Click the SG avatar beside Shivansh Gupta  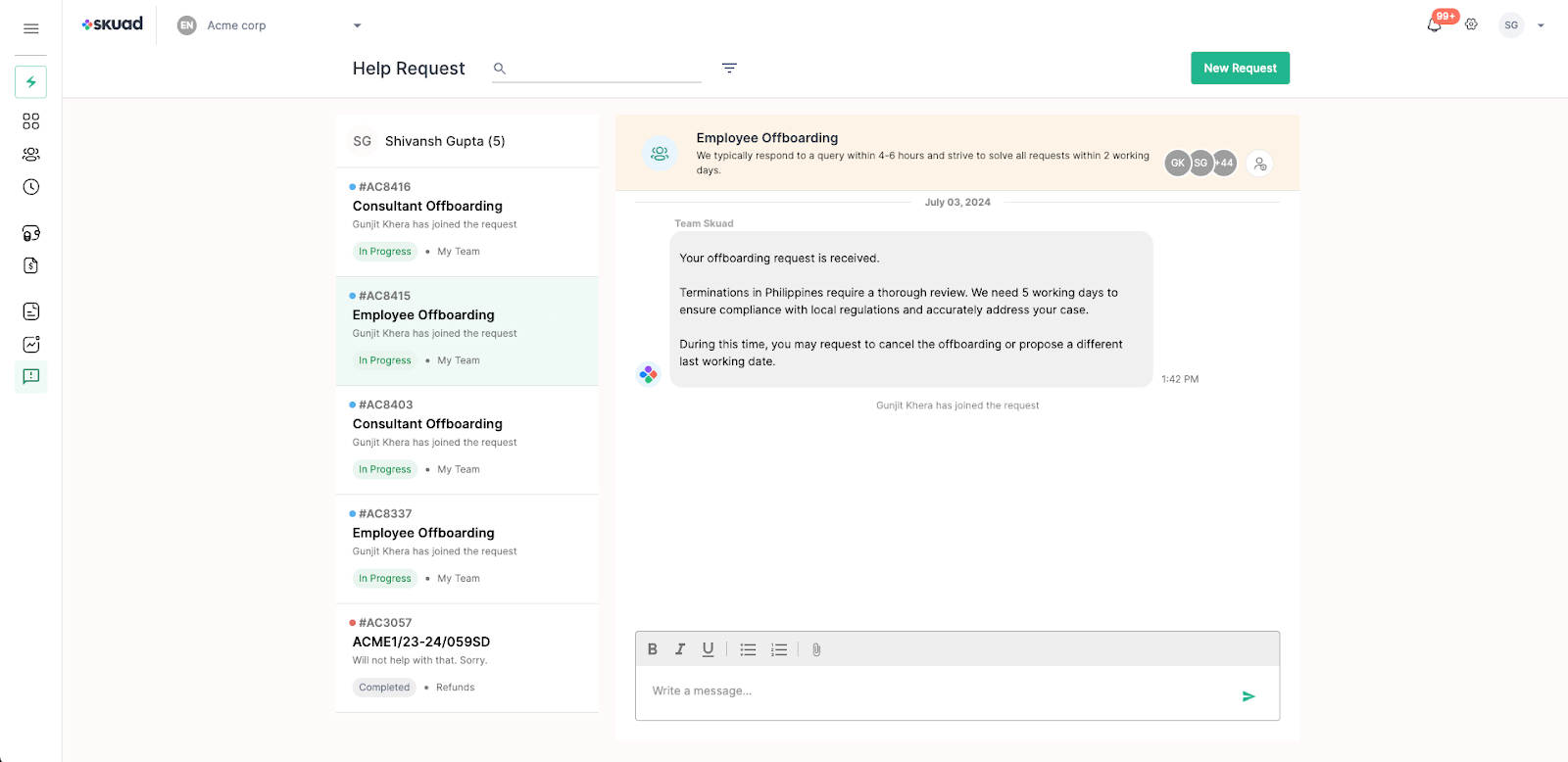pos(362,141)
